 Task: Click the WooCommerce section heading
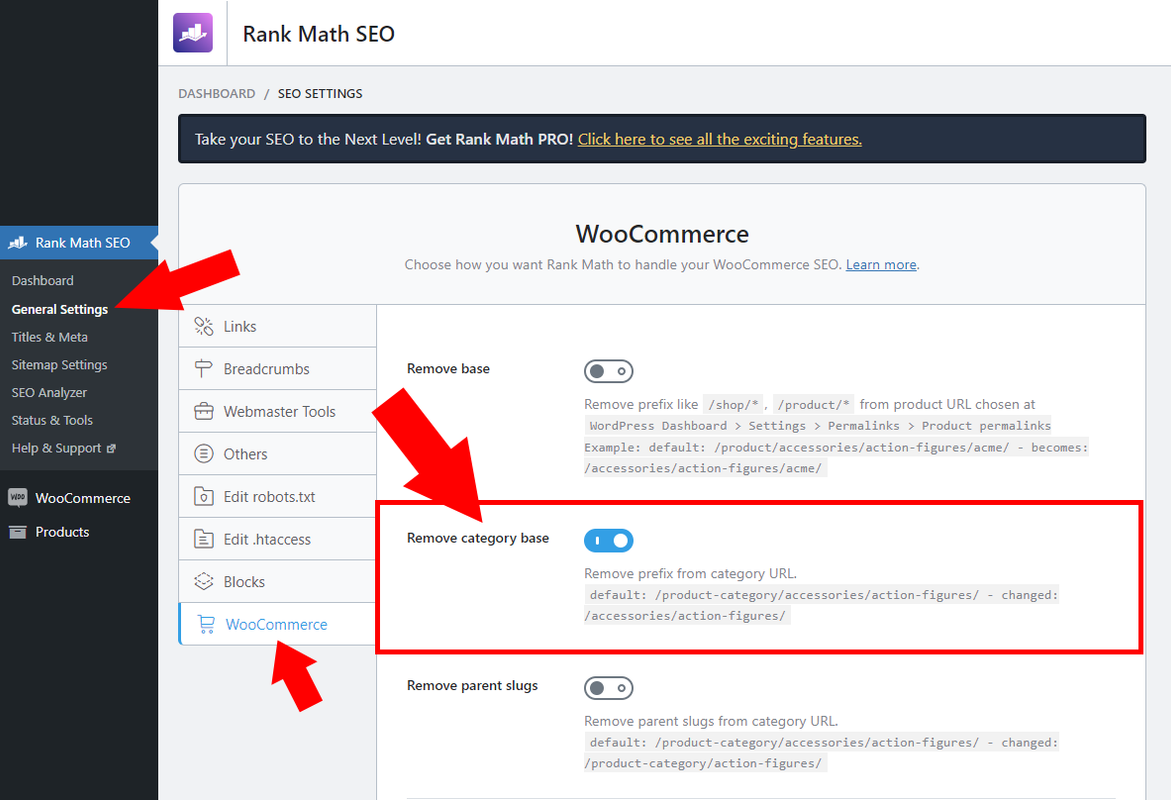coord(662,234)
